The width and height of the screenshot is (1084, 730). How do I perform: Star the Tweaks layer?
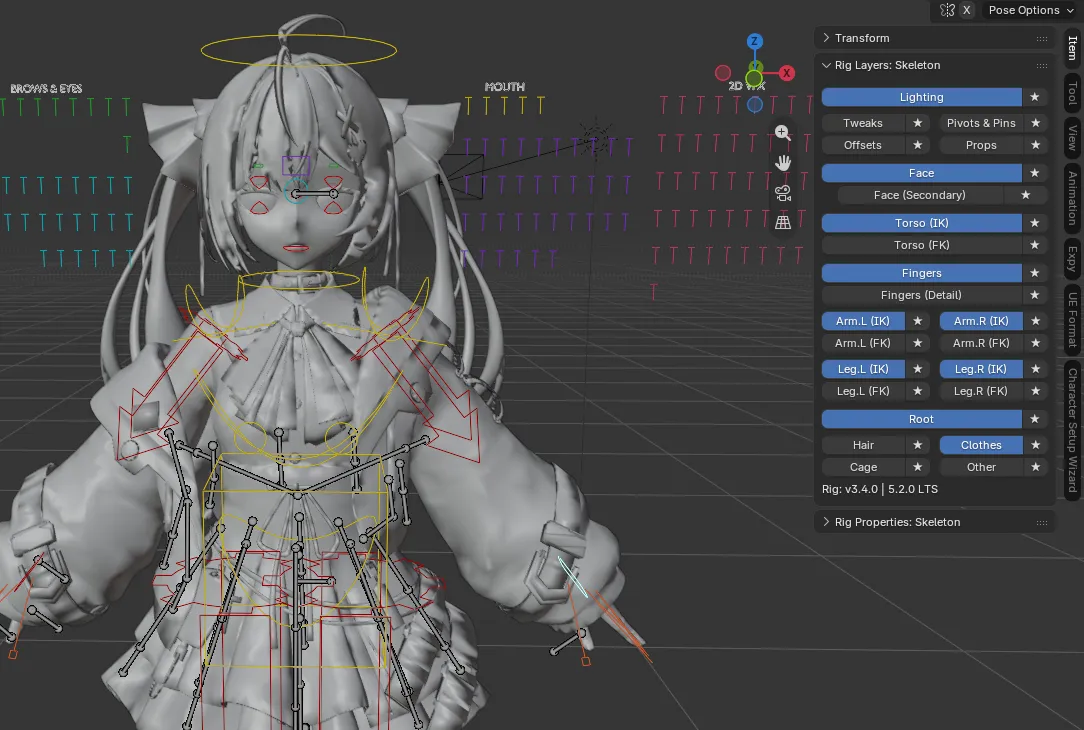[x=917, y=123]
